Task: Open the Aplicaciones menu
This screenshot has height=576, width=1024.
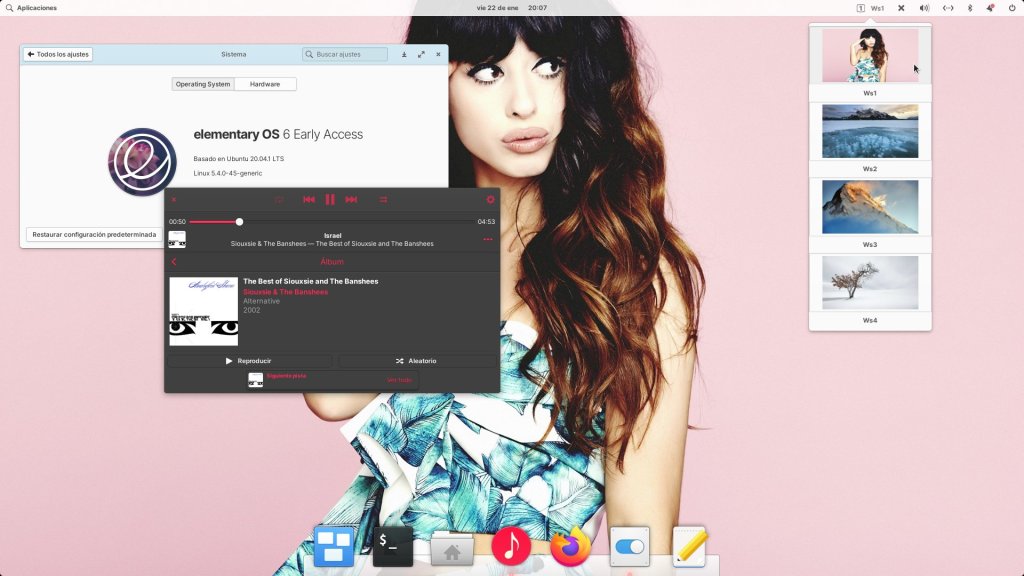Action: click(x=31, y=8)
